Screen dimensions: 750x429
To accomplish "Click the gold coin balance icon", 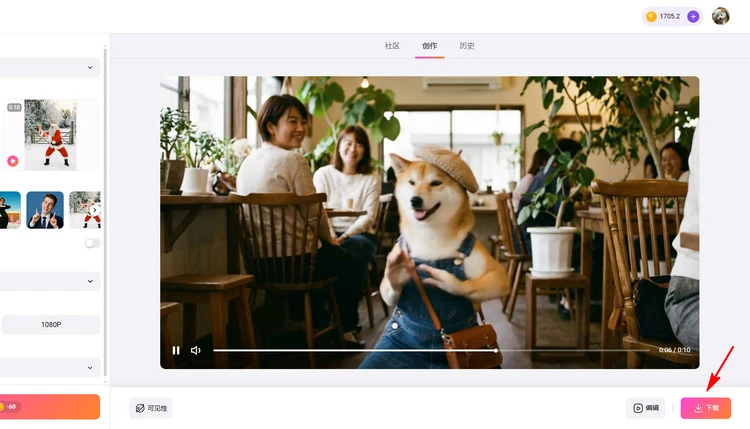I will (x=651, y=16).
